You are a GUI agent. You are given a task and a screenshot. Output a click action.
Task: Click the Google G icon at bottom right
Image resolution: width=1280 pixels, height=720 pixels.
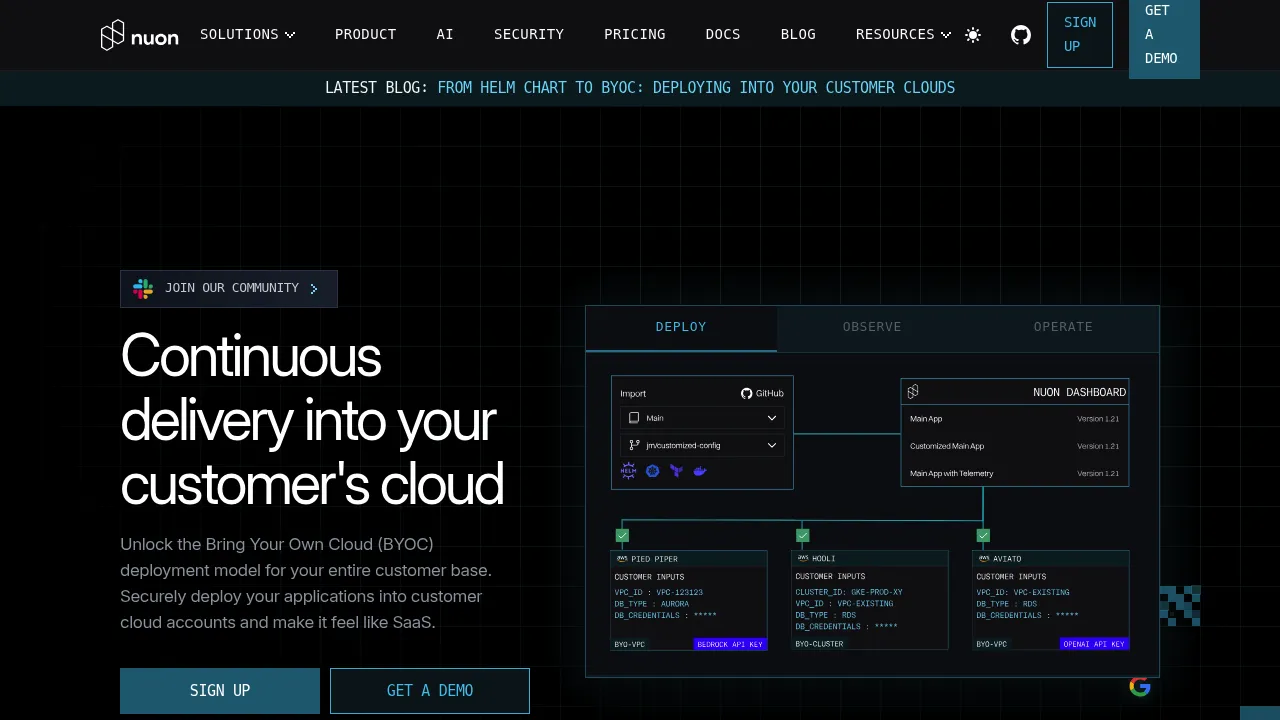[1140, 686]
